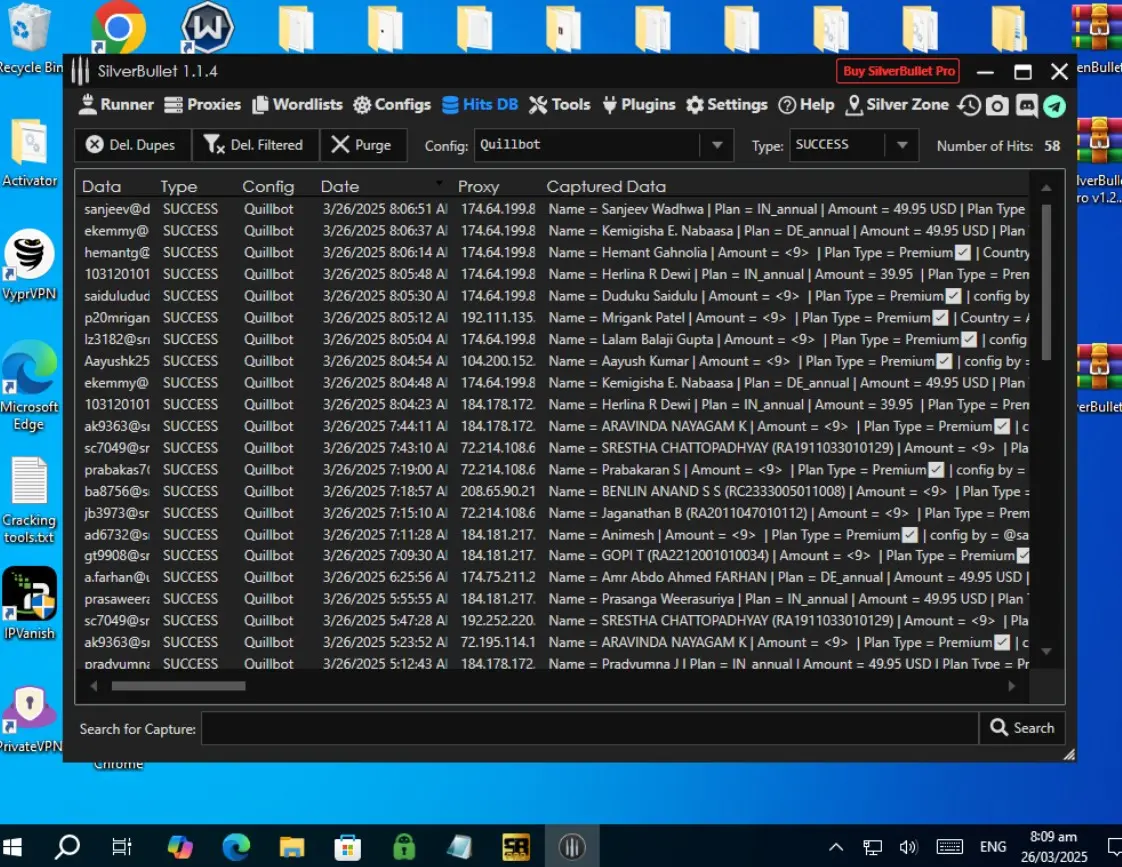The height and width of the screenshot is (867, 1122).
Task: Sort hits by the Date column header
Action: point(340,187)
